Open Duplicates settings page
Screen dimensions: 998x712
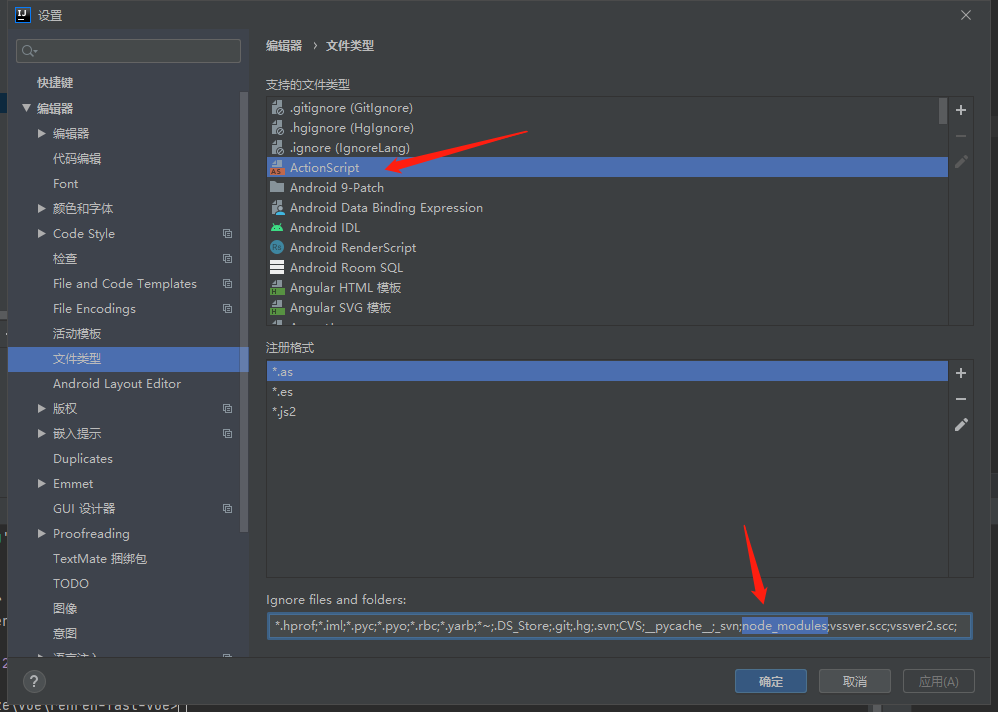tap(83, 459)
